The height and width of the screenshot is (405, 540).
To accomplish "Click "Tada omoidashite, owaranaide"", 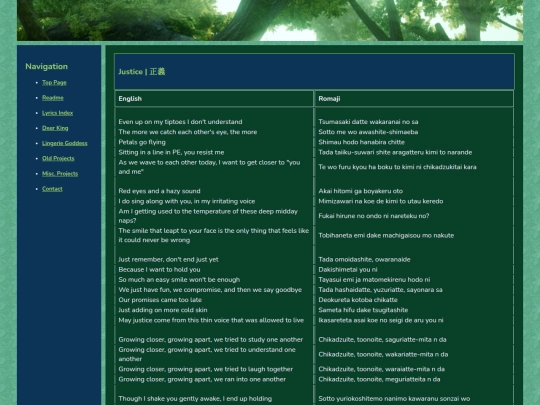I will [x=364, y=260].
